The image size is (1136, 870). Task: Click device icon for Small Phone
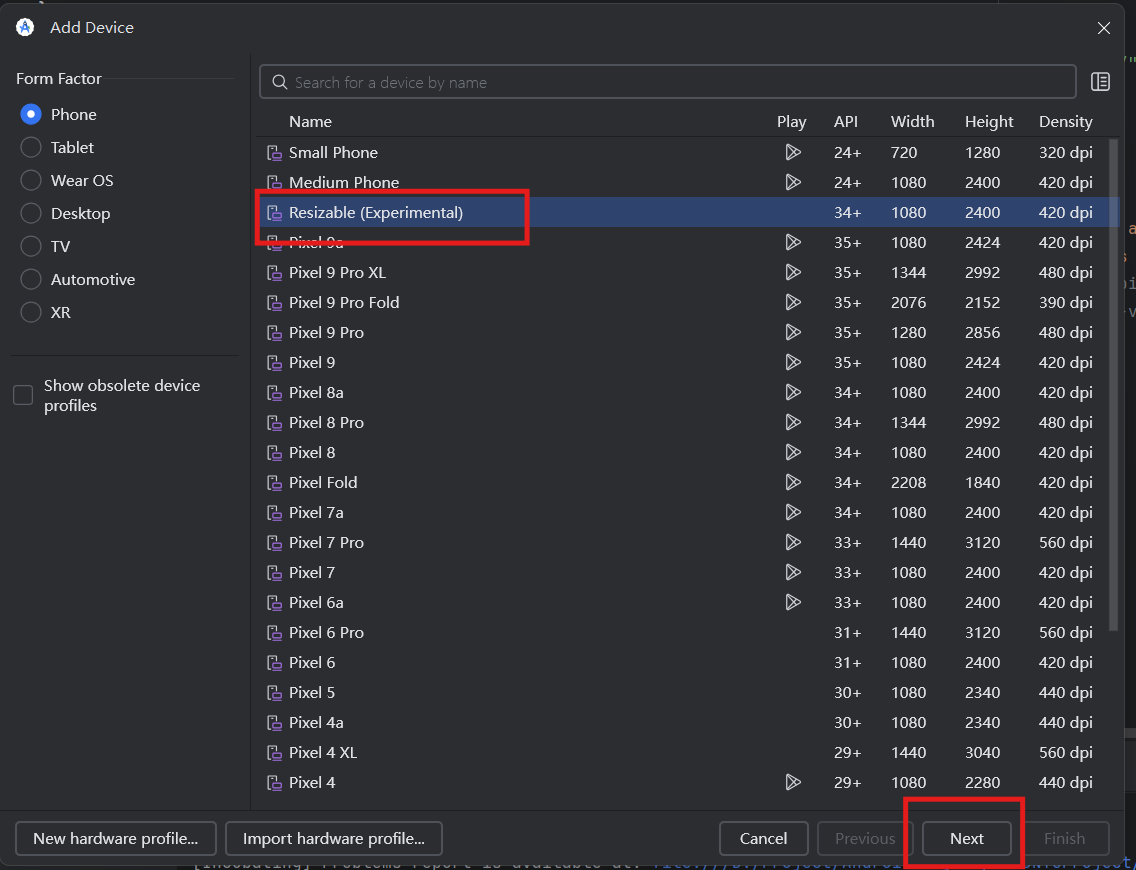tap(274, 153)
